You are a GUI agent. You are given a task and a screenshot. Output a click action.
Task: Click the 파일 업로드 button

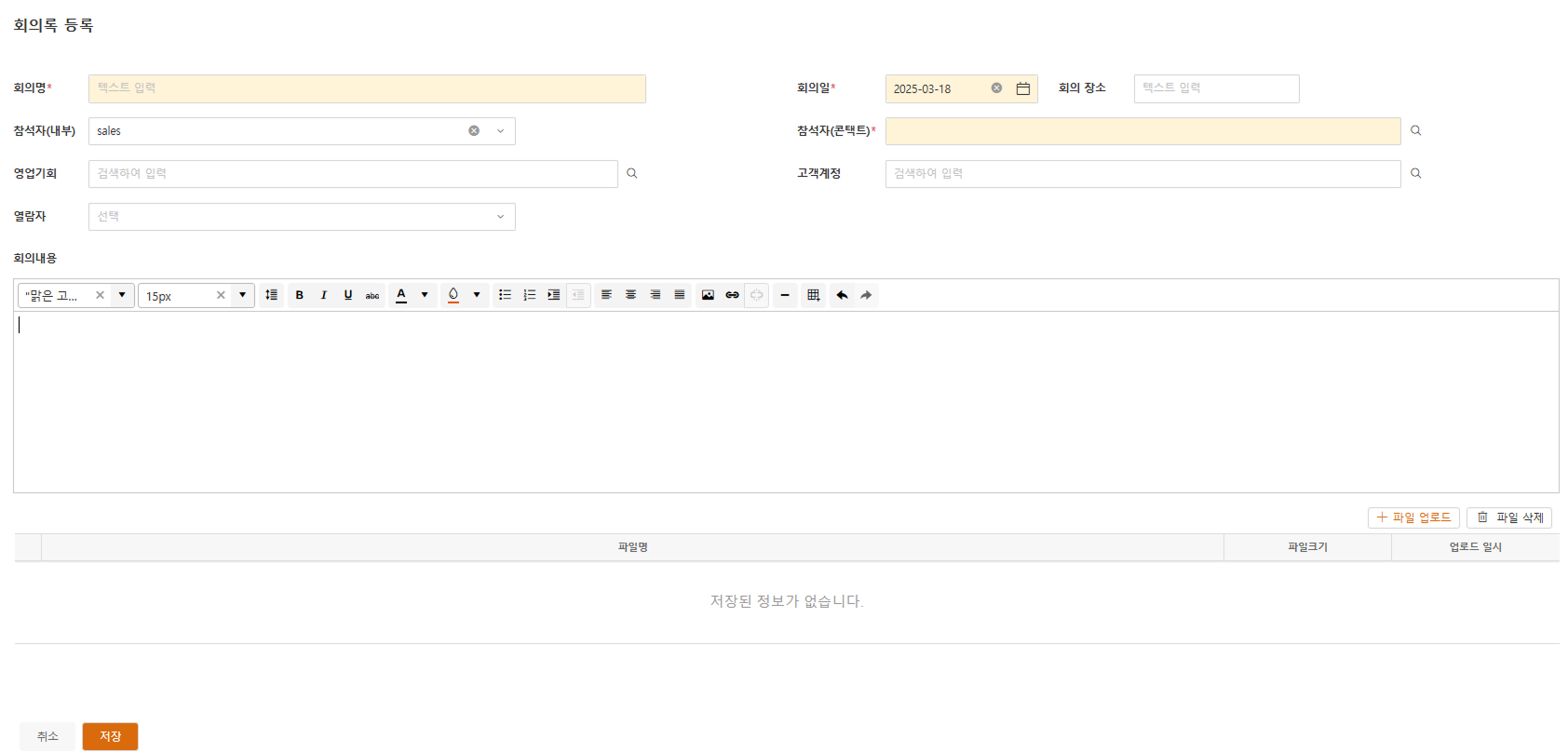click(x=1413, y=517)
